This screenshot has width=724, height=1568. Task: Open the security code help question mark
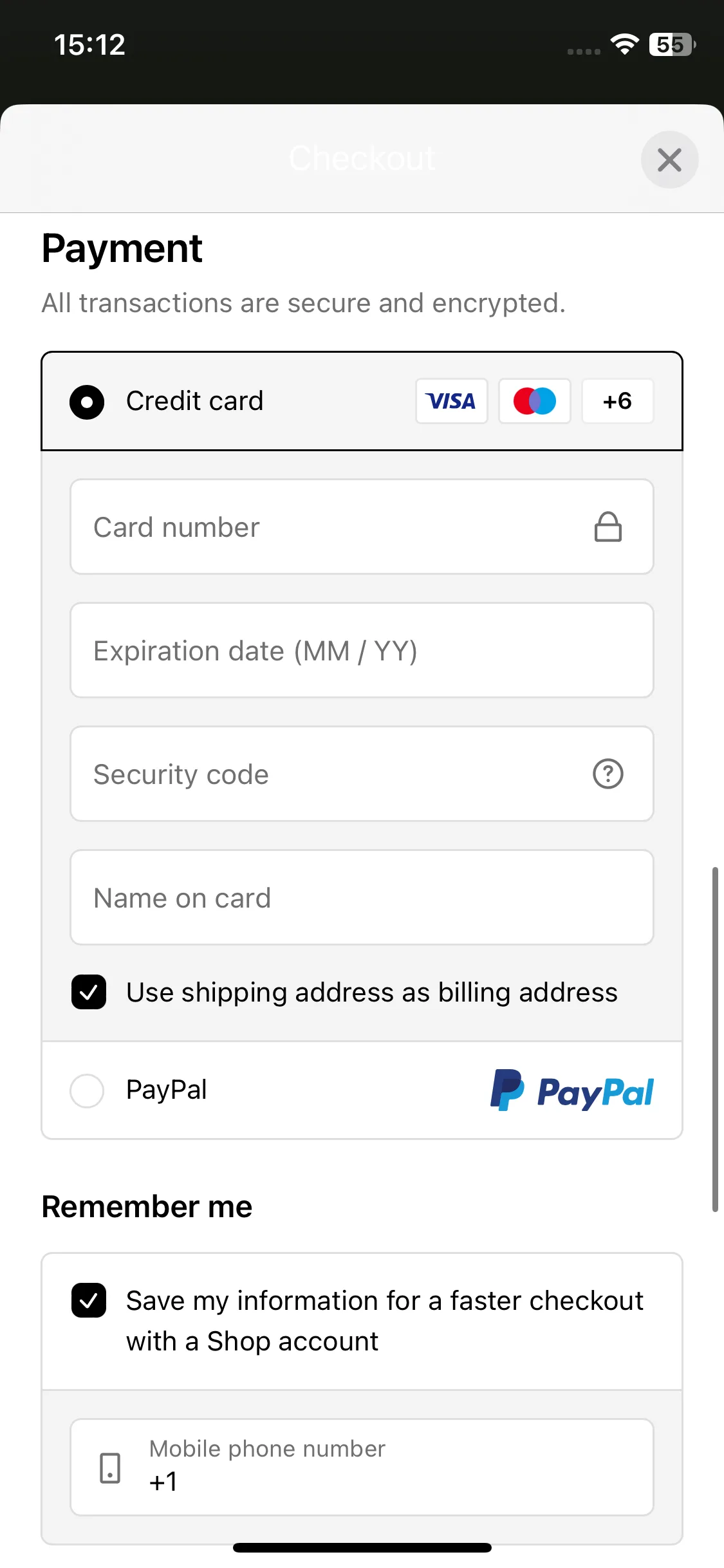click(x=608, y=774)
